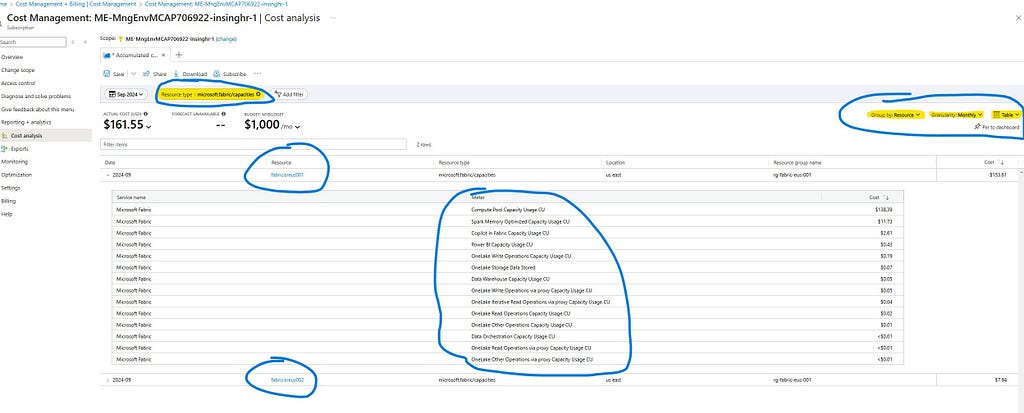The width and height of the screenshot is (1024, 413).
Task: Close the Accumulated costs tab
Action: click(163, 56)
